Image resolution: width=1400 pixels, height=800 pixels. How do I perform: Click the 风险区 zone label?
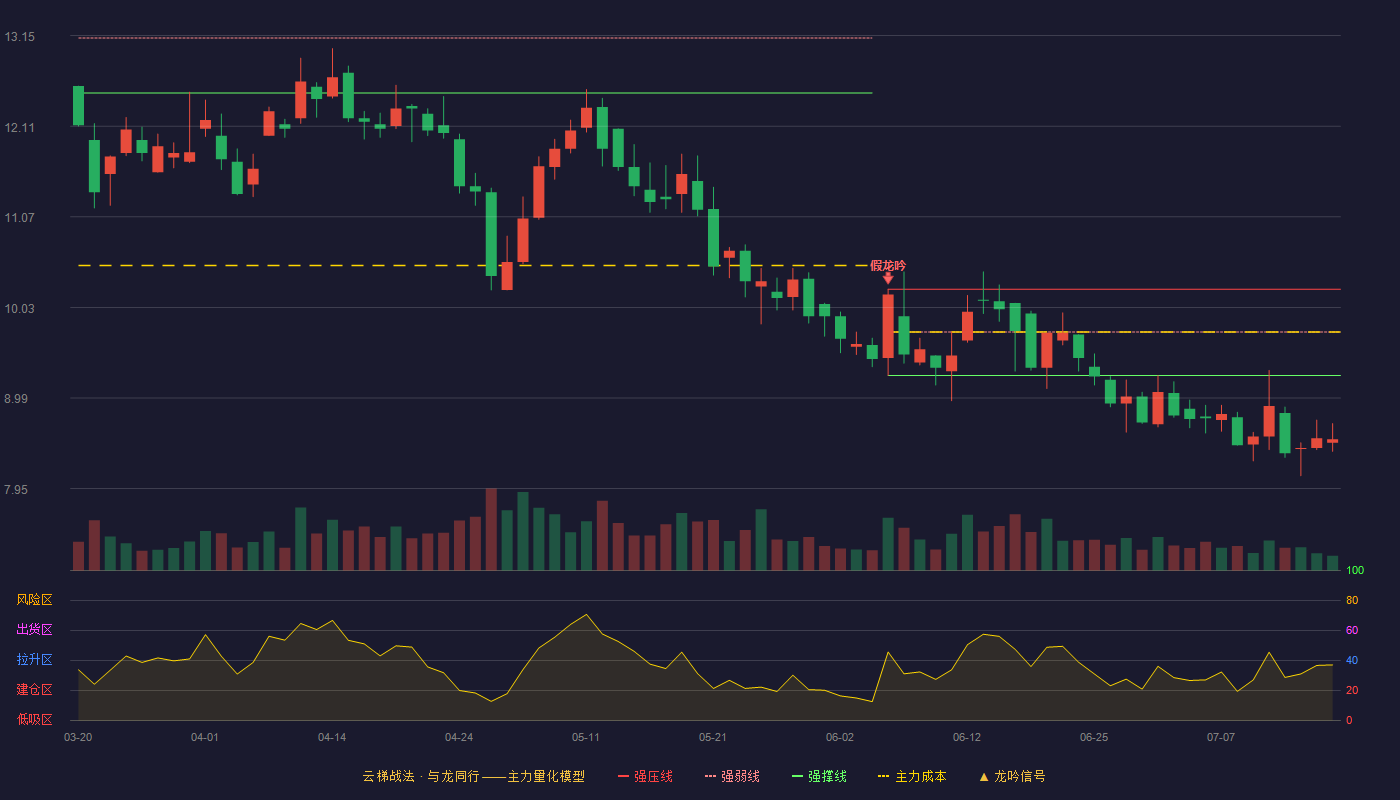point(34,600)
